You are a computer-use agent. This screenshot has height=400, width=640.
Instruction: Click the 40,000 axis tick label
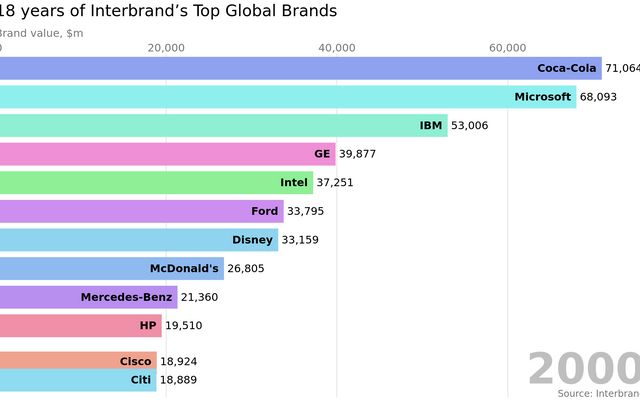point(337,48)
